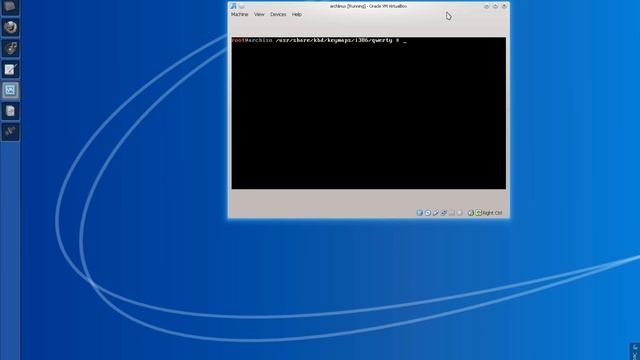Click the optical disk status icon
The image size is (640, 360).
click(x=428, y=213)
